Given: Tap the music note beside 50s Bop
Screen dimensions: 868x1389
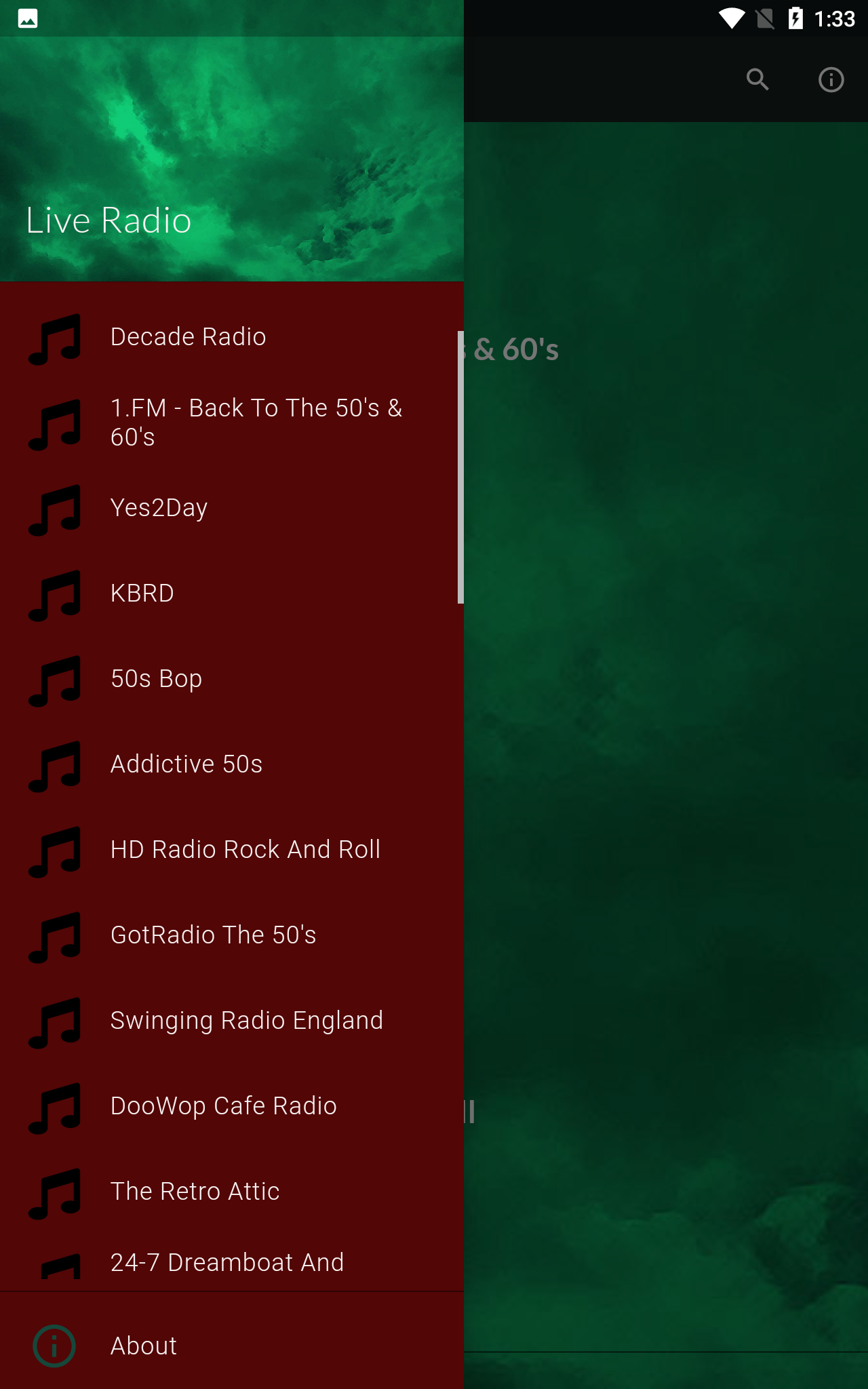Looking at the screenshot, I should (54, 680).
